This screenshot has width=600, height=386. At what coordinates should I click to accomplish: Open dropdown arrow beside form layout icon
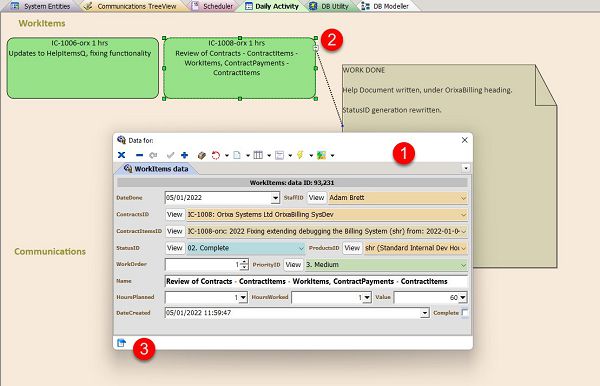[x=290, y=156]
